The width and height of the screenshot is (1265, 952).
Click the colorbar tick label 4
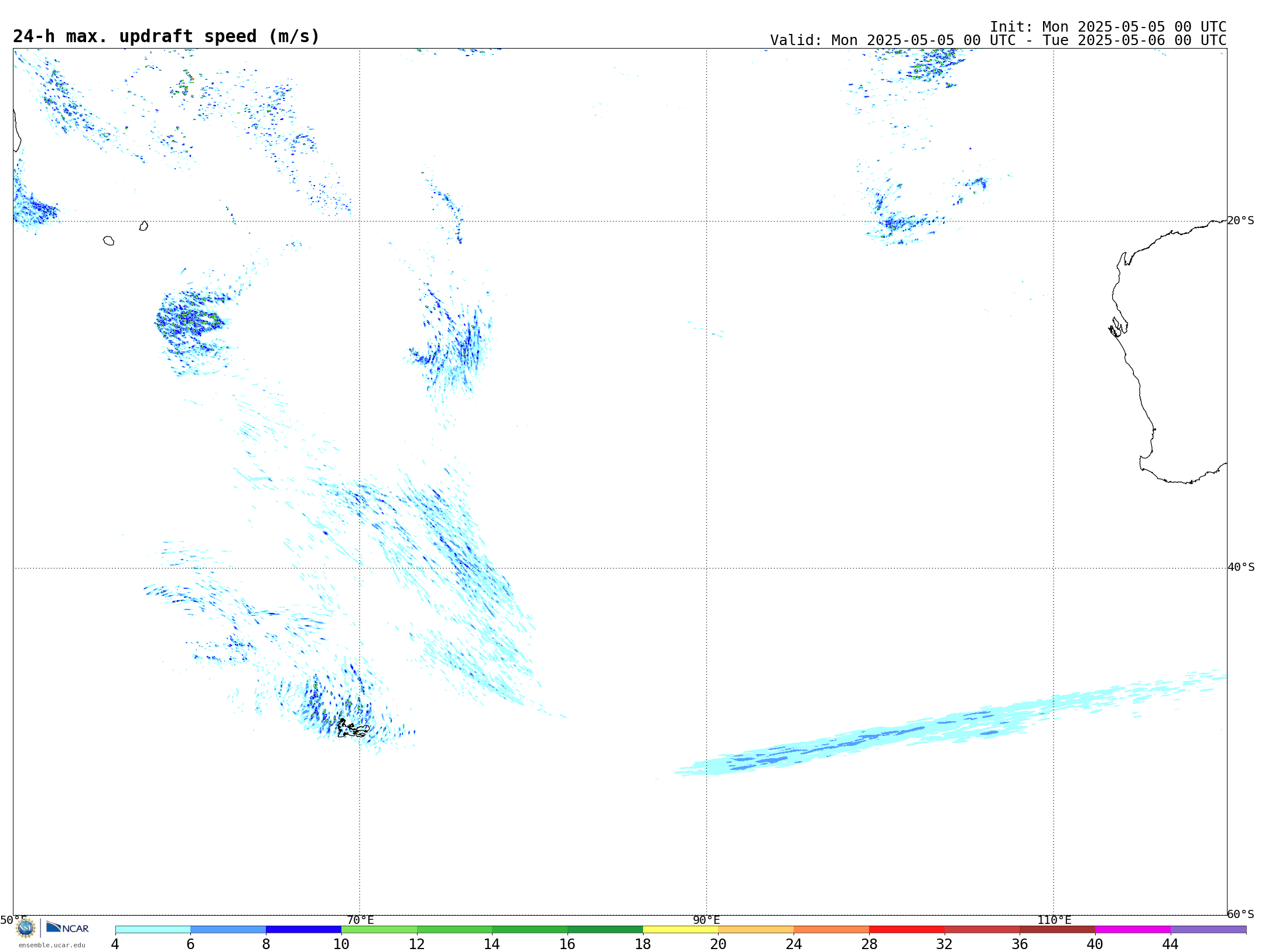(115, 944)
